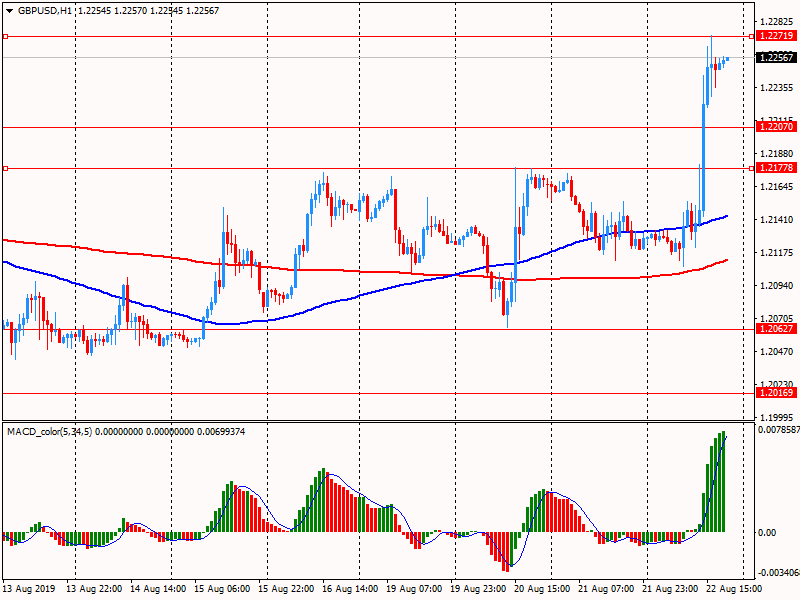Click the 1.20705 price scale value
Screen dimensions: 800x600
[x=777, y=319]
